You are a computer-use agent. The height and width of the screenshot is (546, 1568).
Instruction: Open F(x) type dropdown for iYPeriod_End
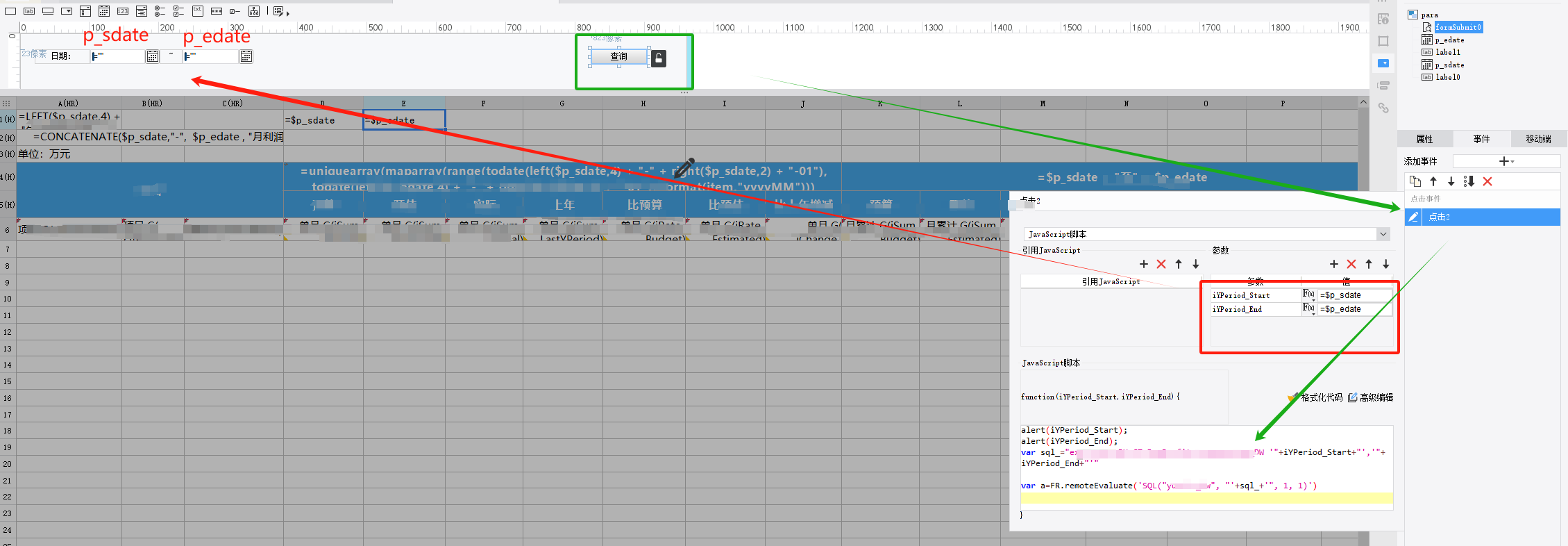pyautogui.click(x=1309, y=309)
